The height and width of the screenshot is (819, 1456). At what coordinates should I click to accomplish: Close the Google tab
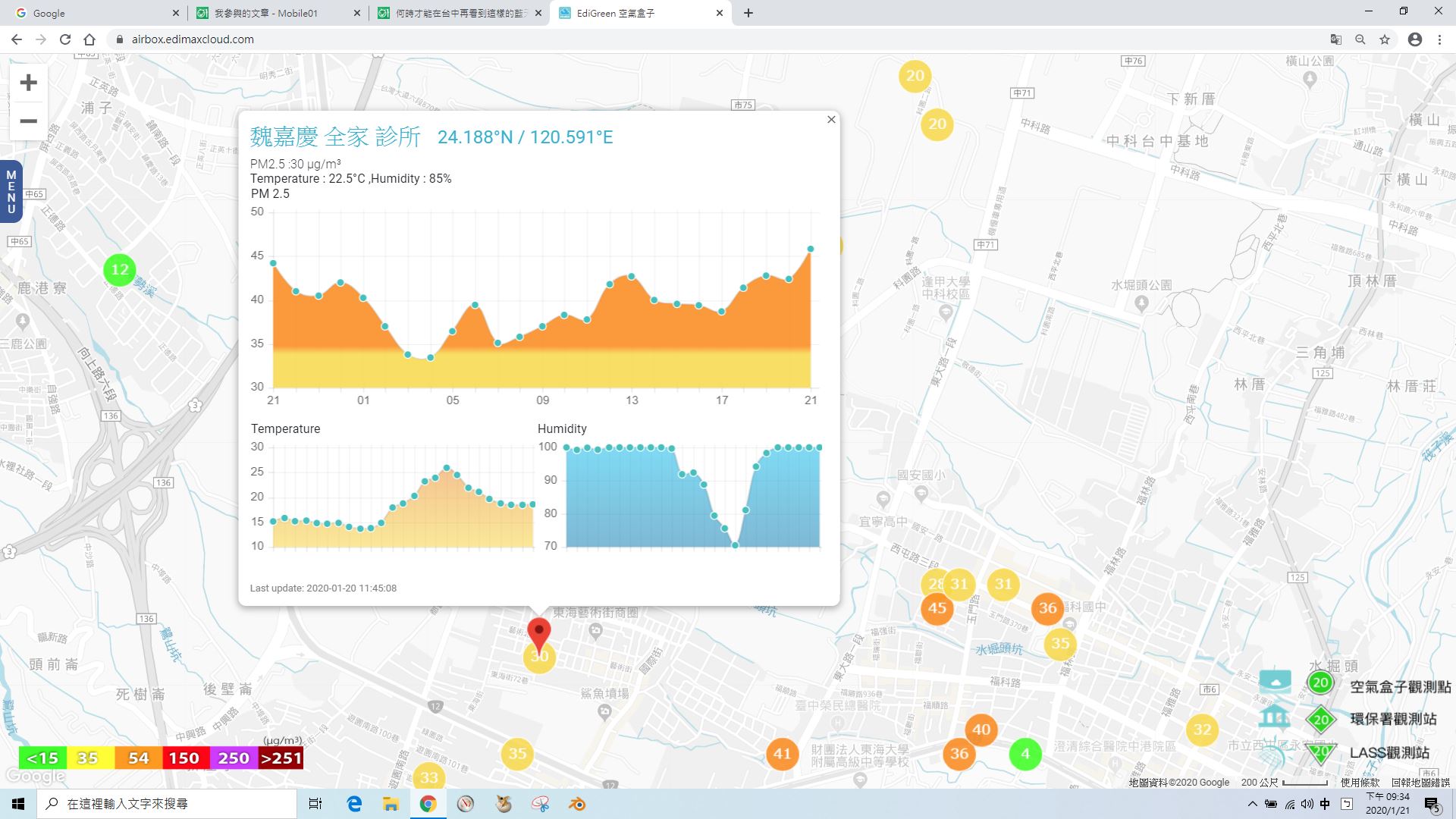[x=175, y=13]
